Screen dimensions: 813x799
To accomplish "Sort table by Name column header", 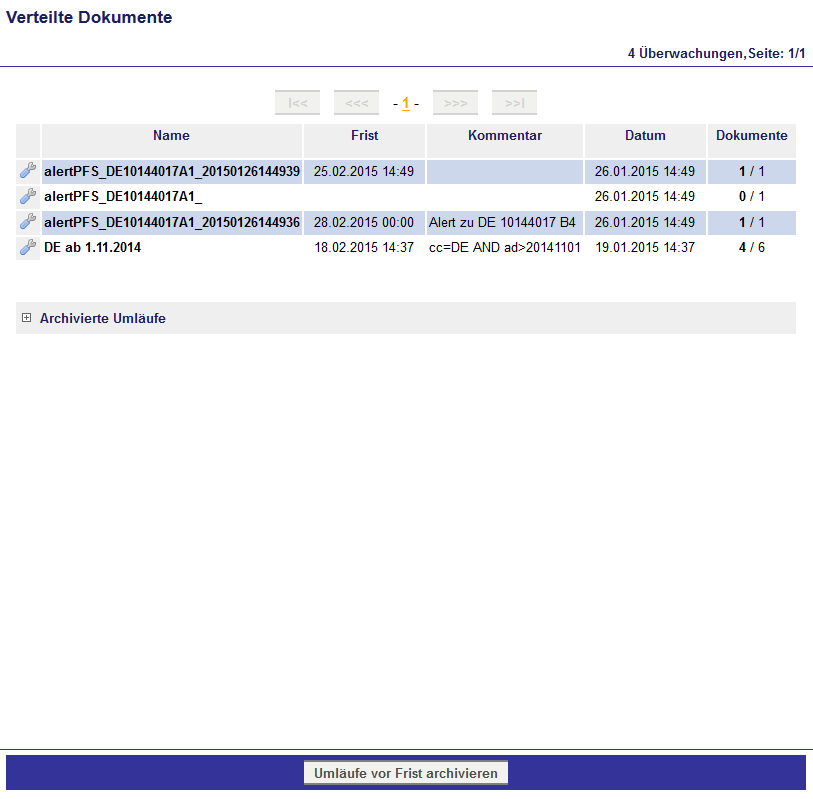I will click(x=171, y=136).
